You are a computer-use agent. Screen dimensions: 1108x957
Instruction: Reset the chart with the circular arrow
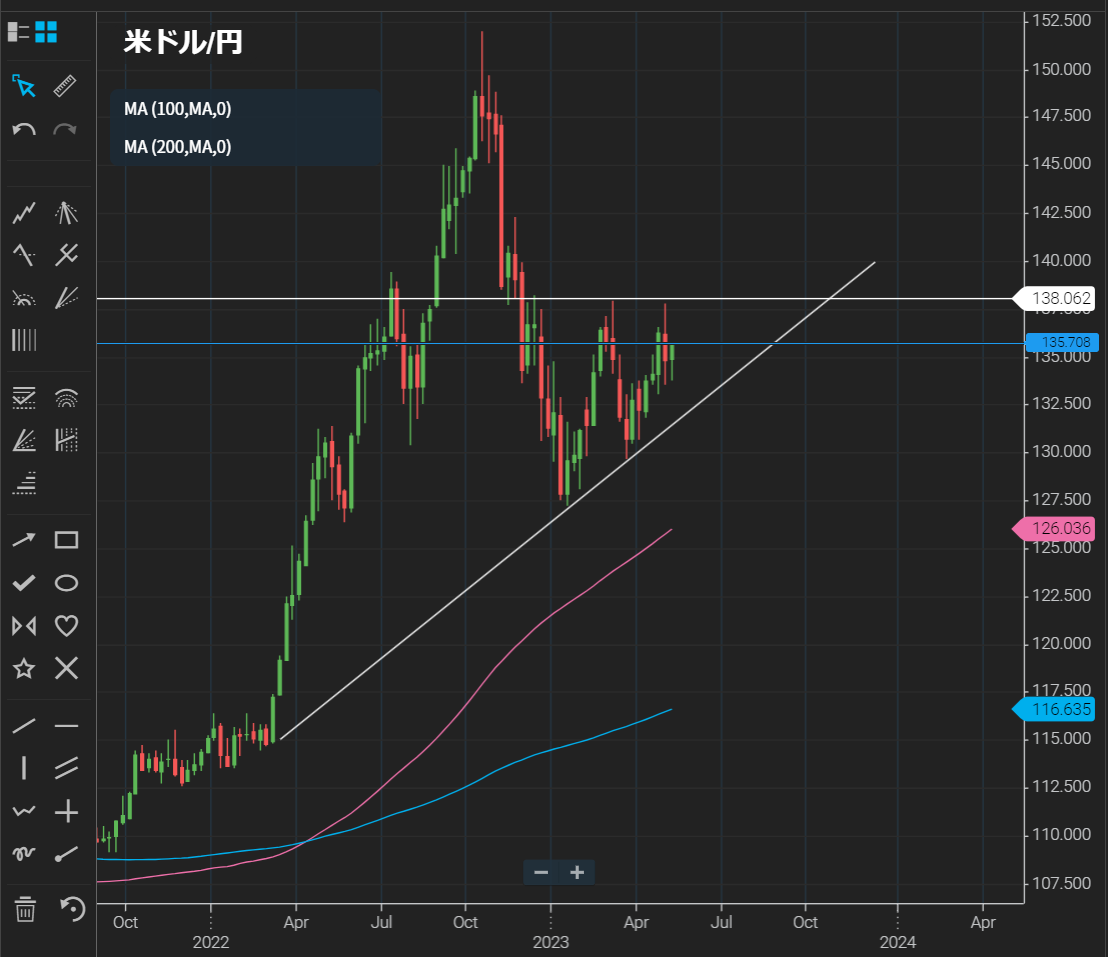coord(72,909)
